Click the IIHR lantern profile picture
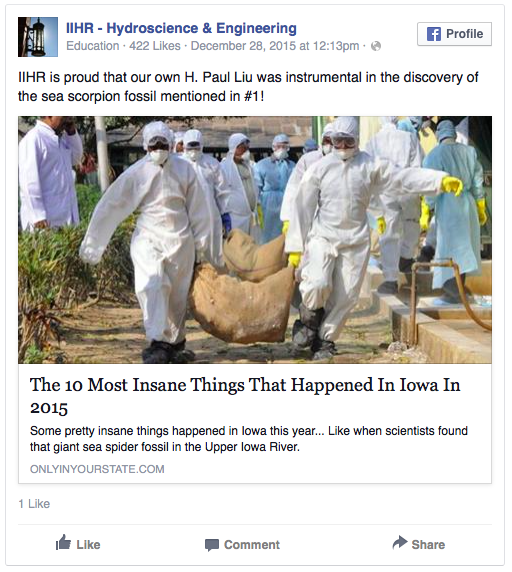The width and height of the screenshot is (512, 572). (38, 37)
